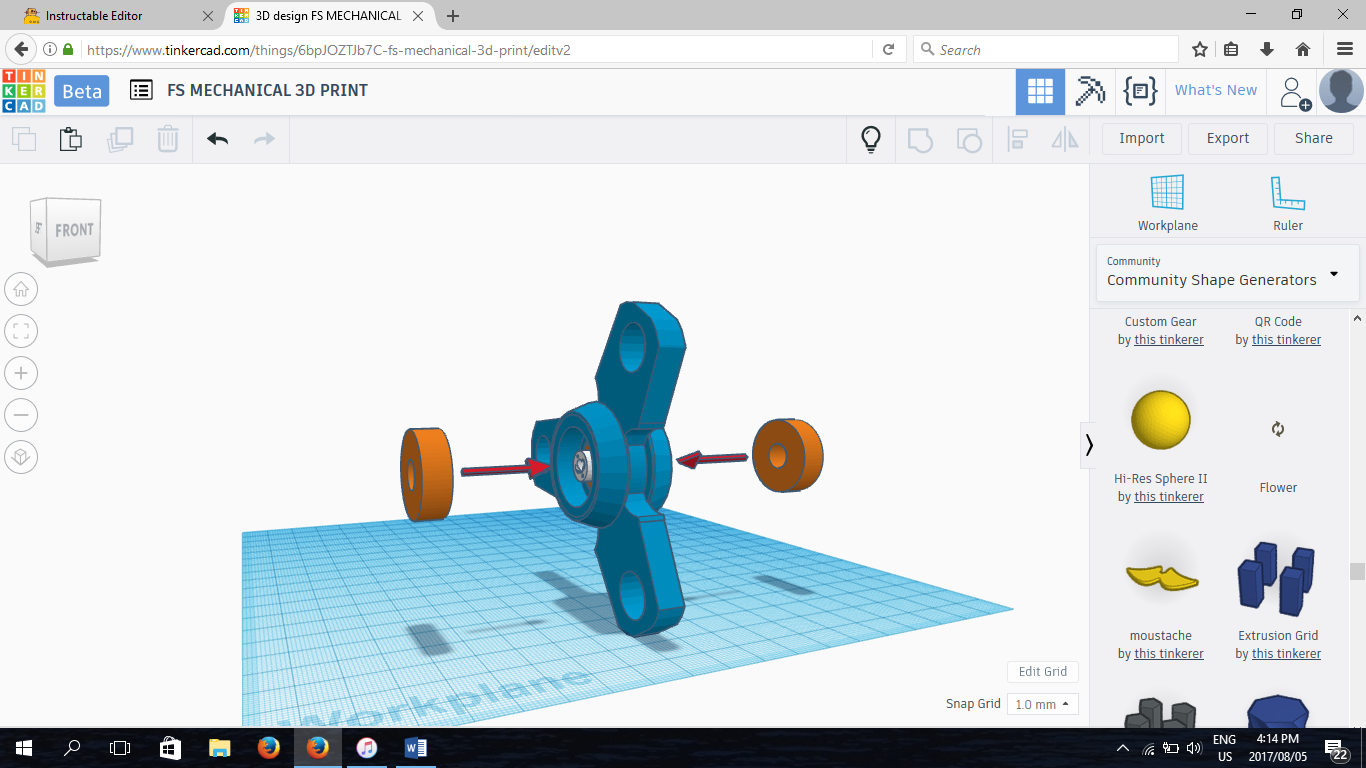The width and height of the screenshot is (1366, 768).
Task: Click the Mirror/Flip tool icon
Action: click(x=1065, y=139)
